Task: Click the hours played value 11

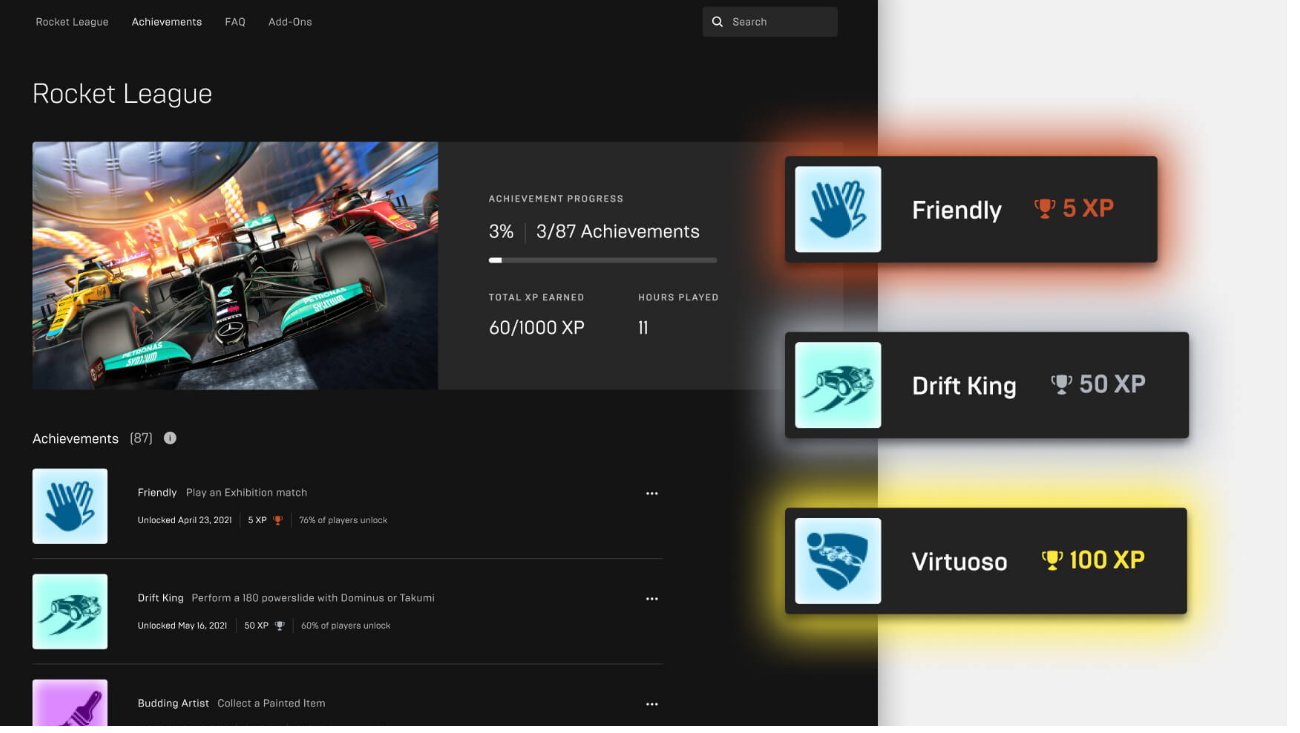Action: click(x=643, y=328)
